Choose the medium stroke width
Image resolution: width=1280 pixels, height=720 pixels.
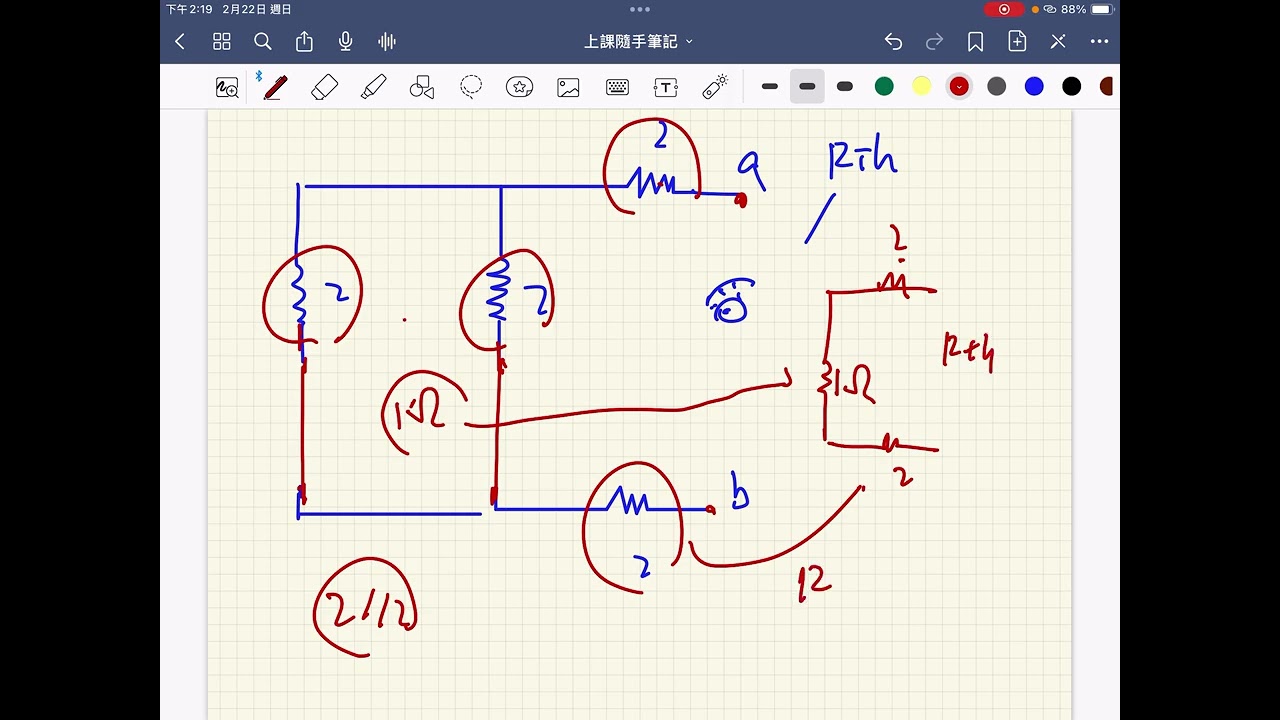(807, 87)
